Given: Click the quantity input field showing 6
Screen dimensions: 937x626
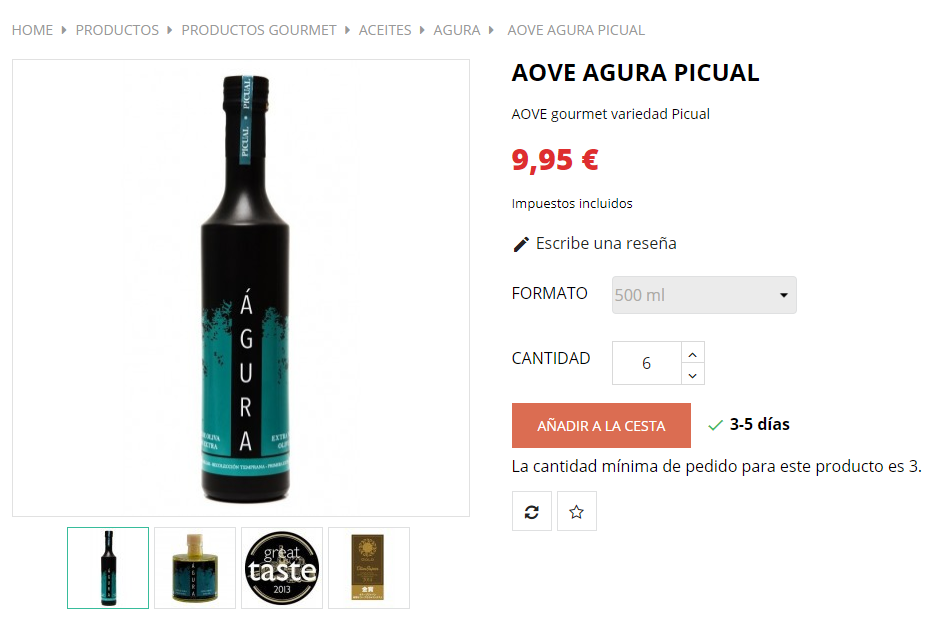Looking at the screenshot, I should pyautogui.click(x=647, y=363).
